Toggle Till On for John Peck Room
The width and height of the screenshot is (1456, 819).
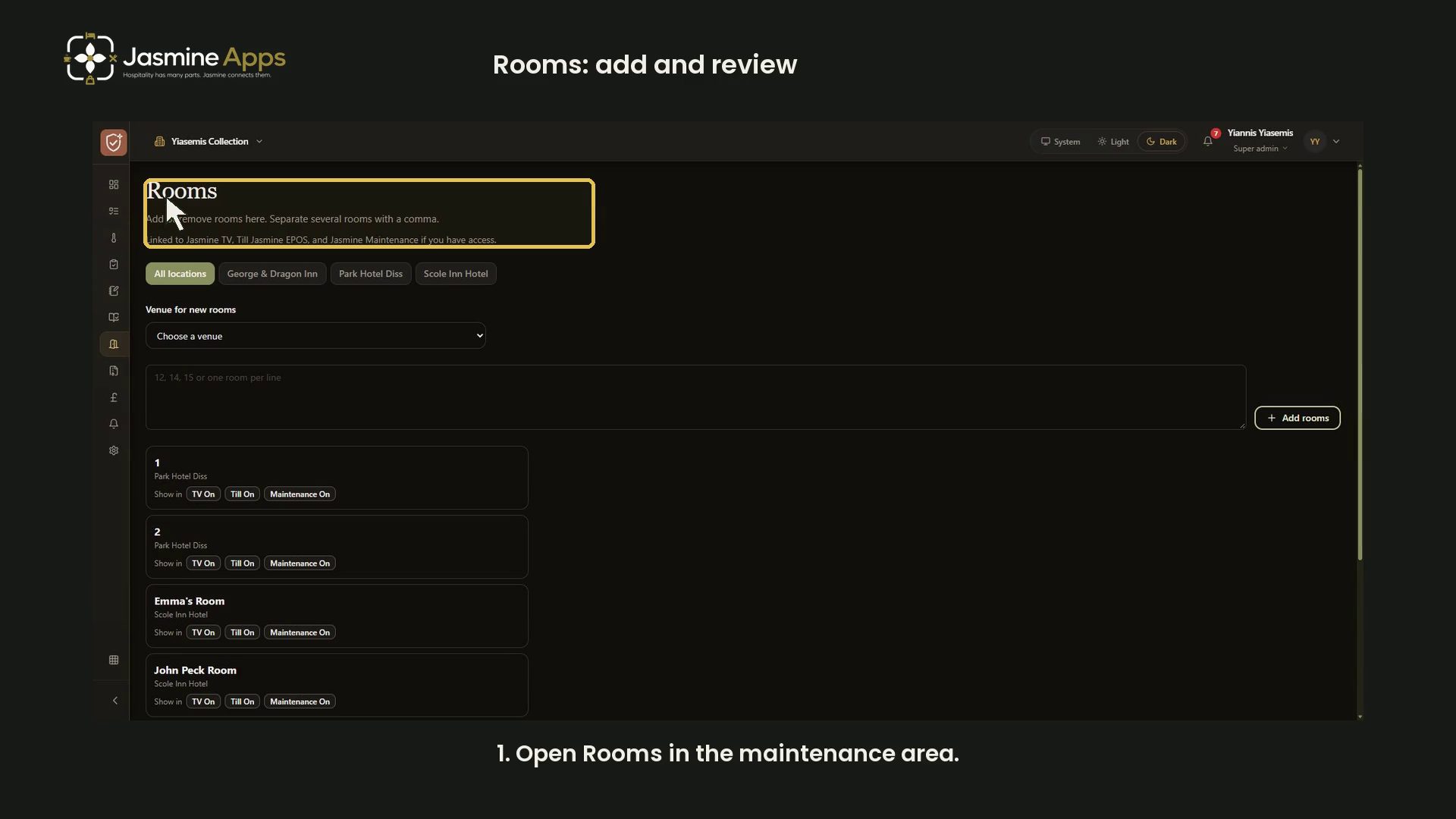click(x=243, y=701)
